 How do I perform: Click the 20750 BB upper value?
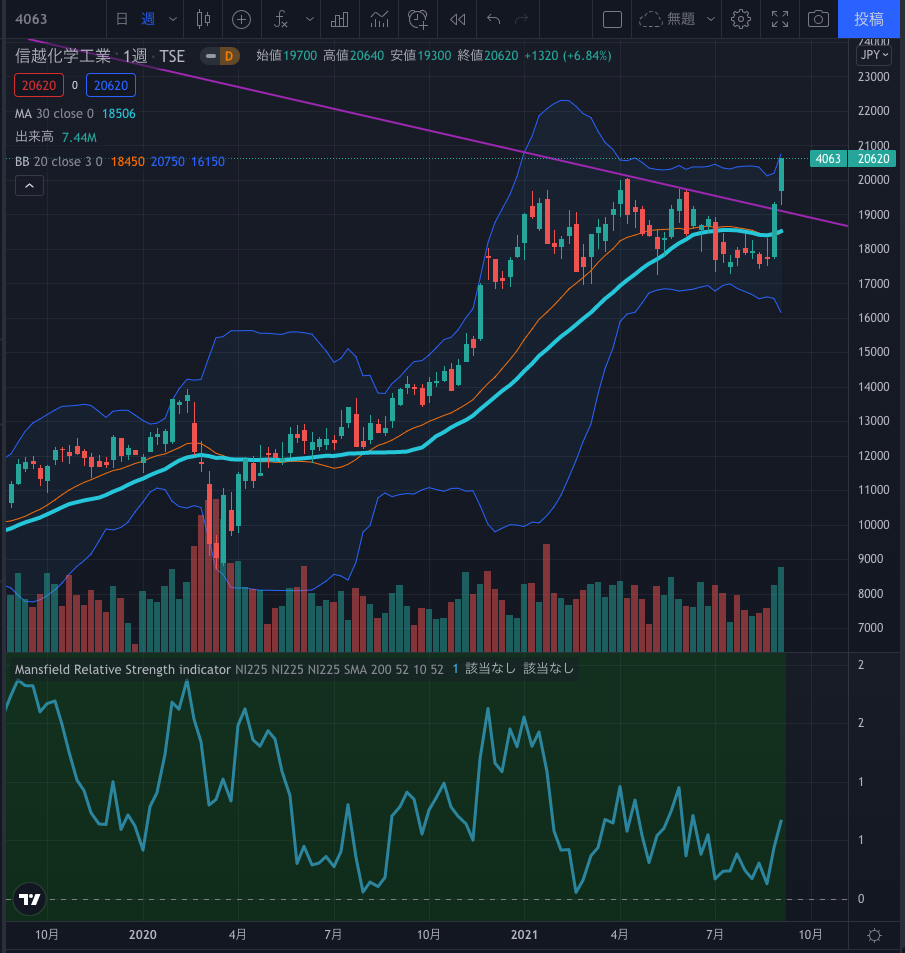168,162
